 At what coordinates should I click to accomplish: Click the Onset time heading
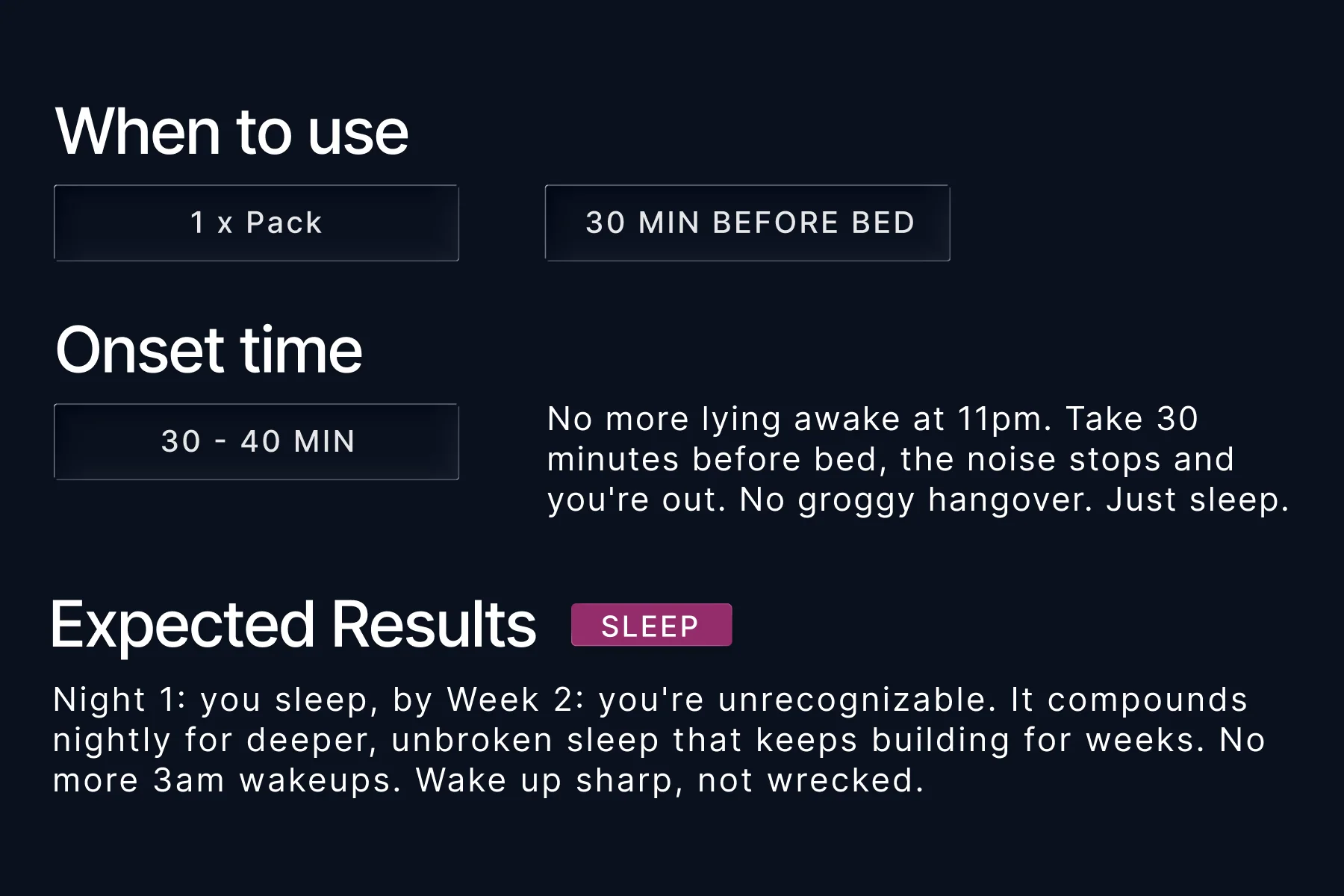209,350
